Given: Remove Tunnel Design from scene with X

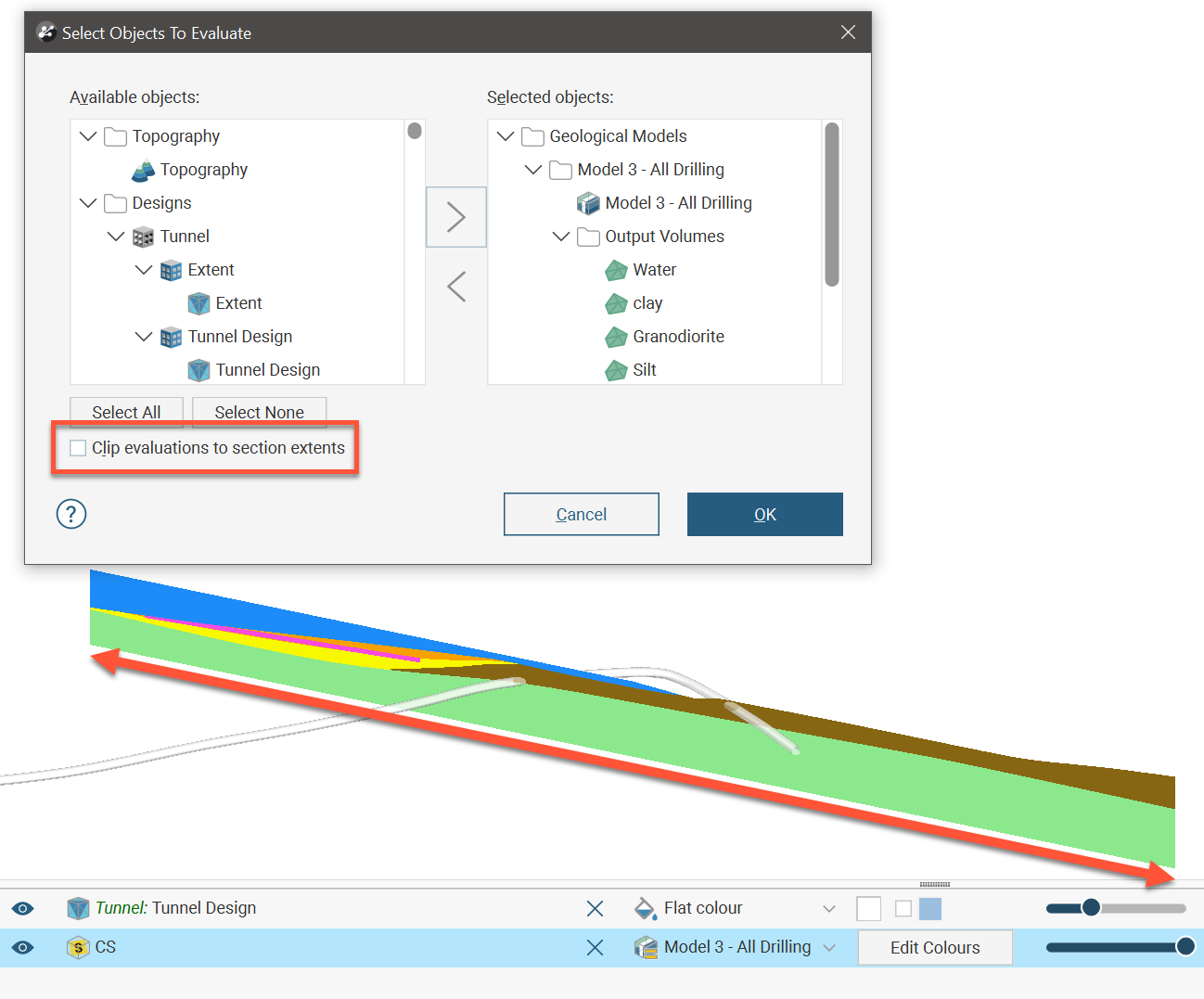Looking at the screenshot, I should [596, 909].
